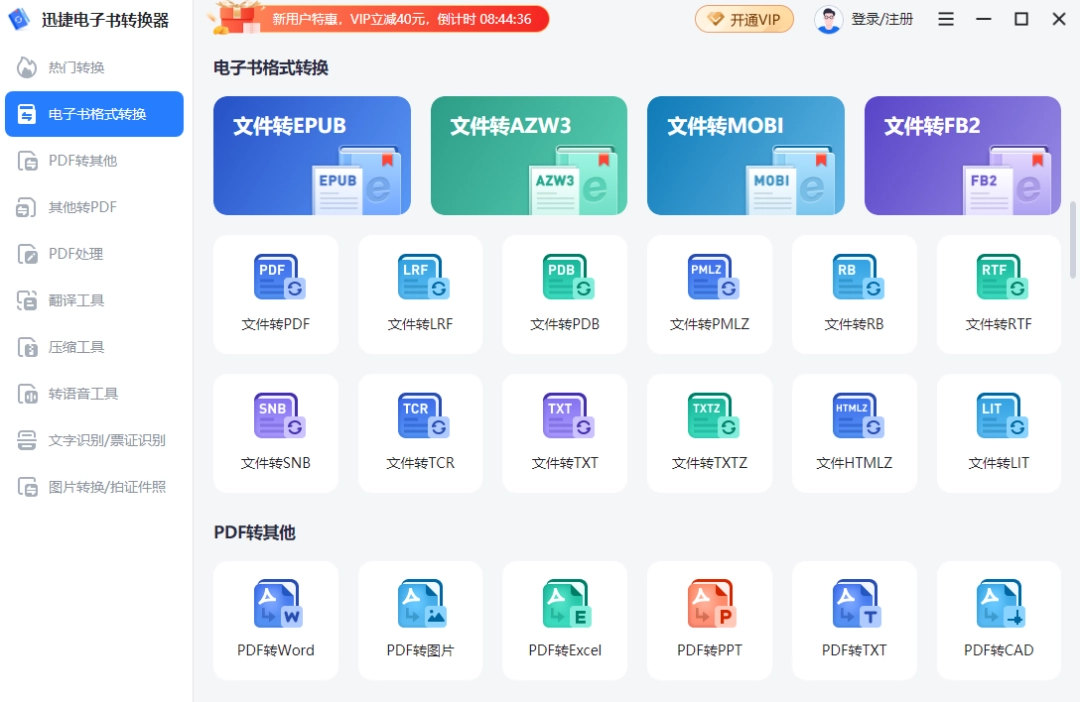Select the 文件转PDB tool
Image resolution: width=1080 pixels, height=702 pixels.
click(565, 293)
